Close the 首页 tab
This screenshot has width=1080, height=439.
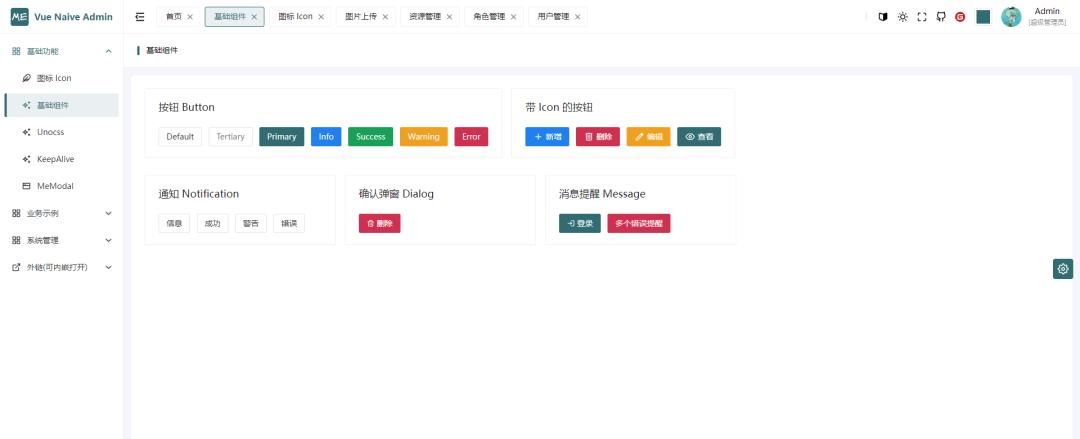coord(190,17)
